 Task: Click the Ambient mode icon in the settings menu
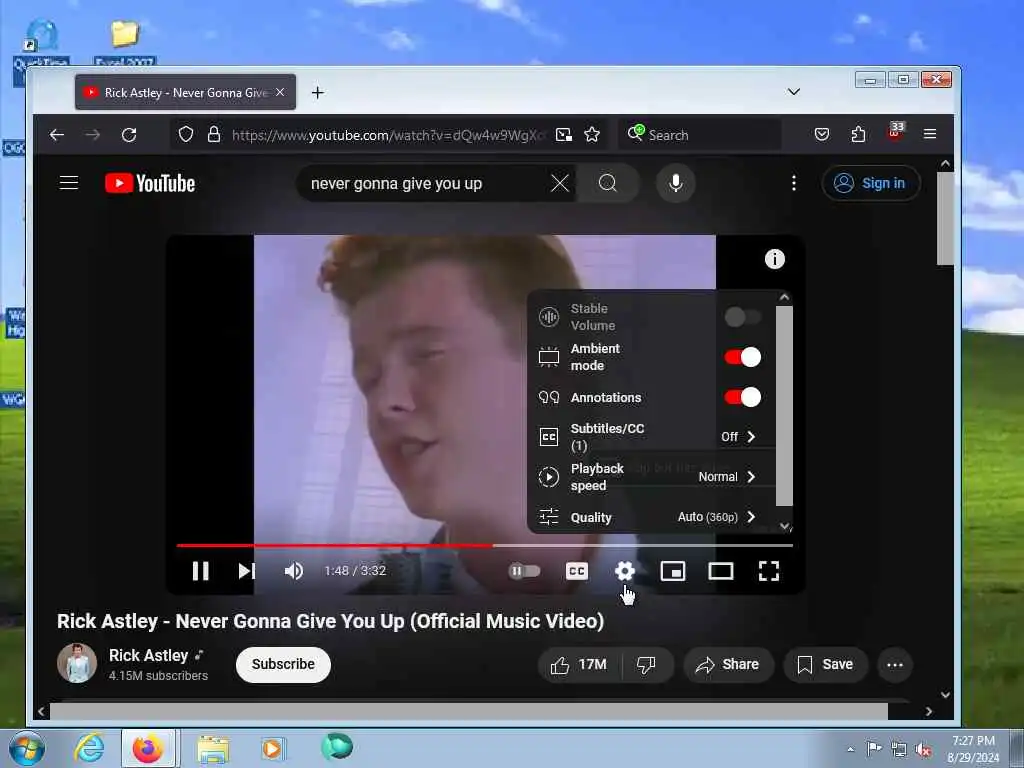point(549,357)
